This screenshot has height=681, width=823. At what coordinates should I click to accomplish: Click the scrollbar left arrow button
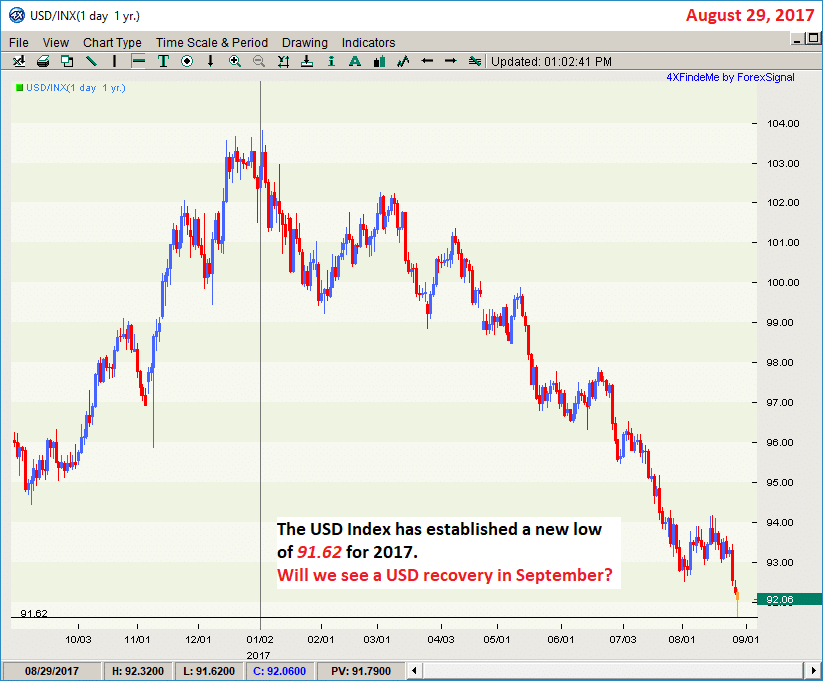click(x=414, y=670)
